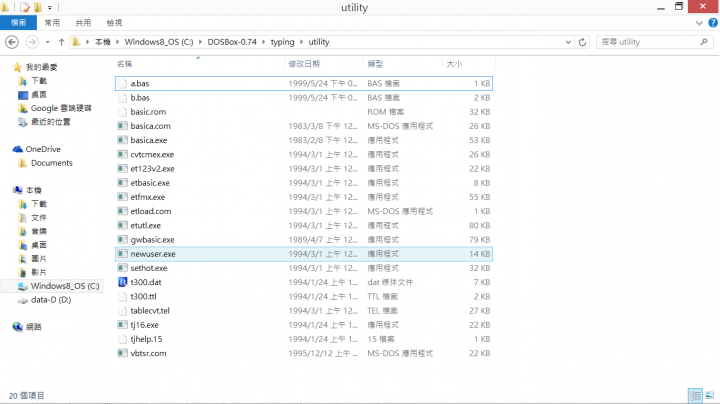The height and width of the screenshot is (404, 720).
Task: Select data-D (D:) drive in sidebar
Action: [51, 300]
